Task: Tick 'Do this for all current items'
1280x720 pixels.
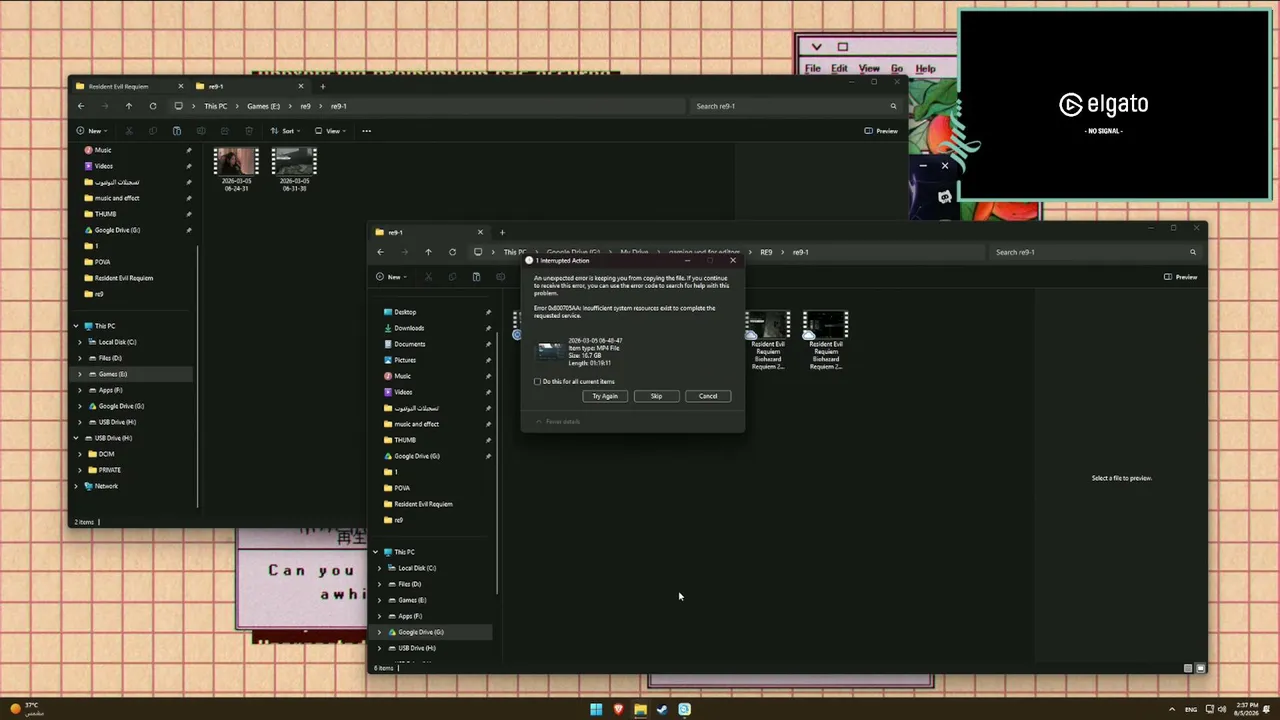Action: (537, 381)
